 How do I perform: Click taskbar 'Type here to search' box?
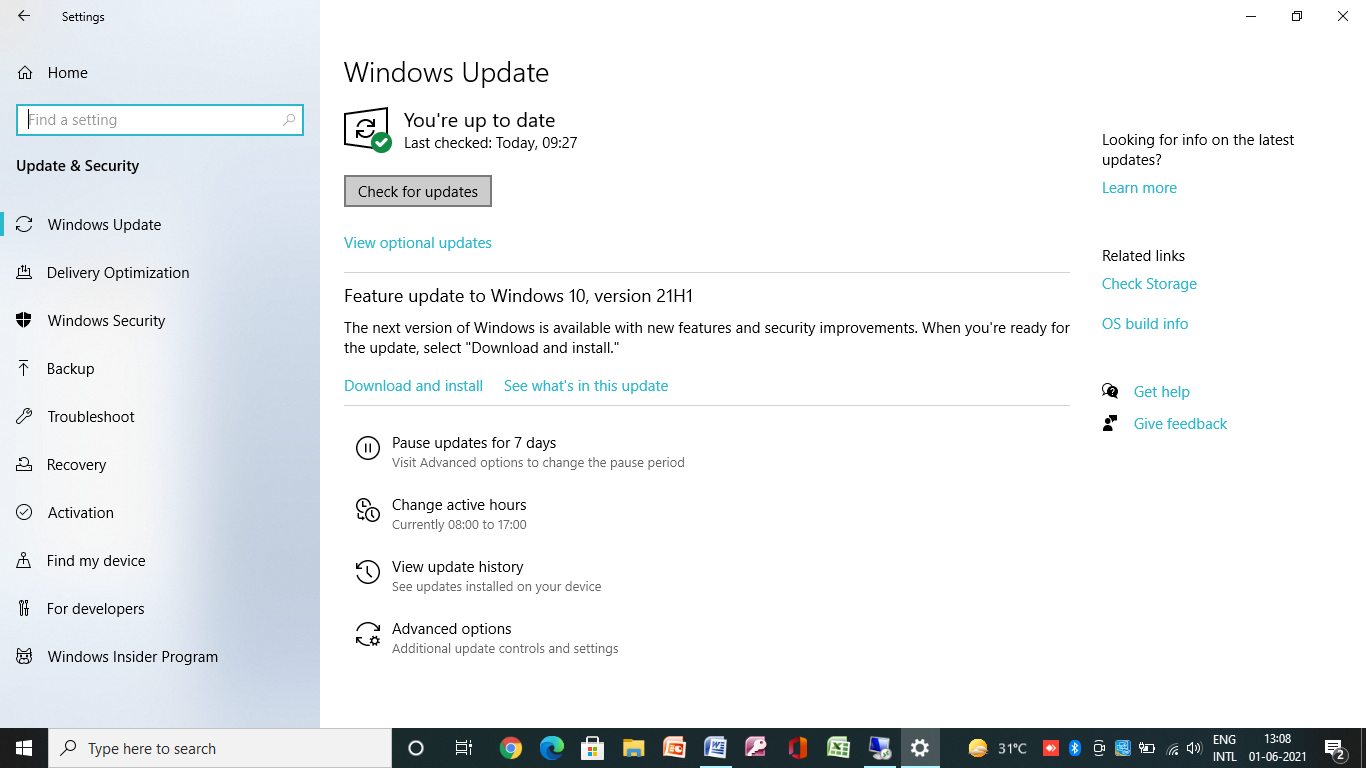click(220, 748)
